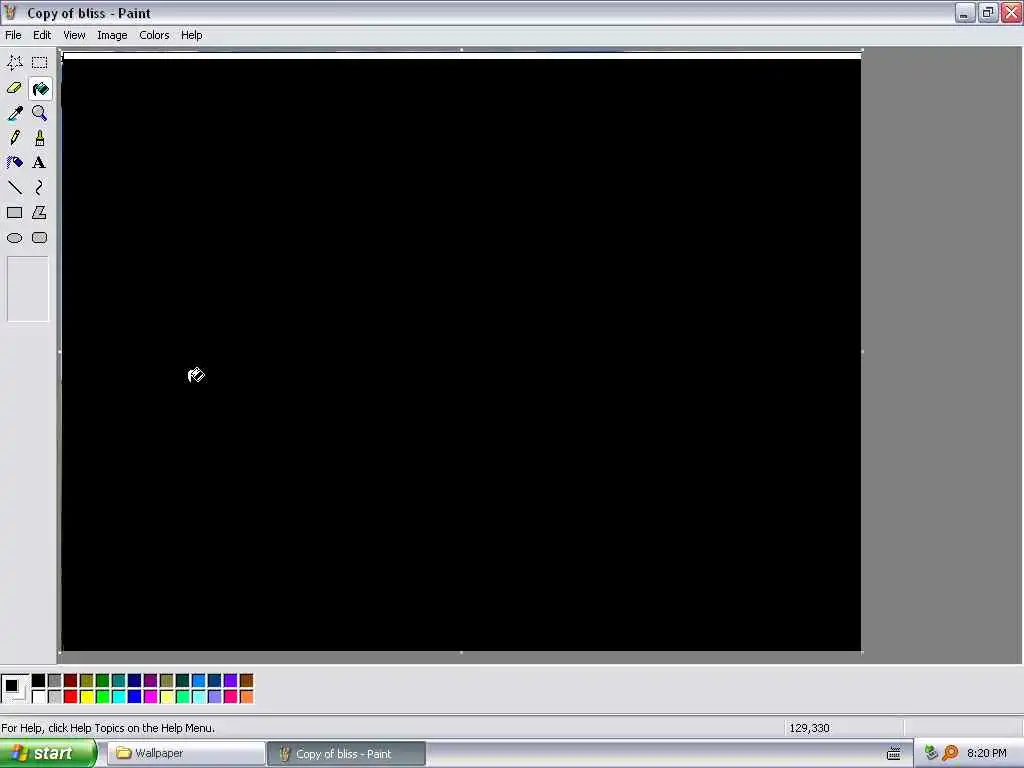
Task: Choose the violet palette swatch in top row
Action: pos(231,681)
